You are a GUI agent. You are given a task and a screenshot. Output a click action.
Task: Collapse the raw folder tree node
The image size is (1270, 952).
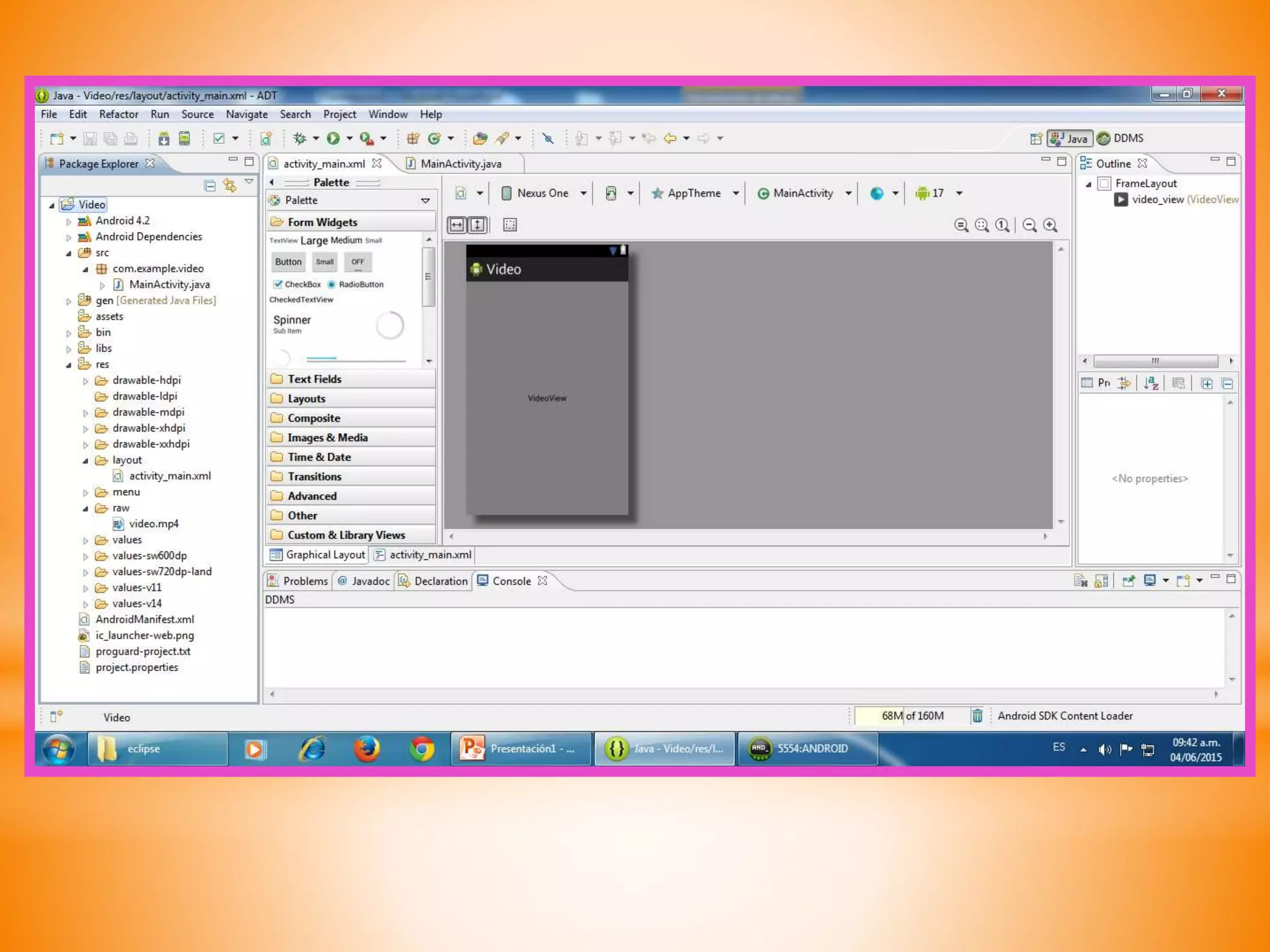[x=86, y=508]
